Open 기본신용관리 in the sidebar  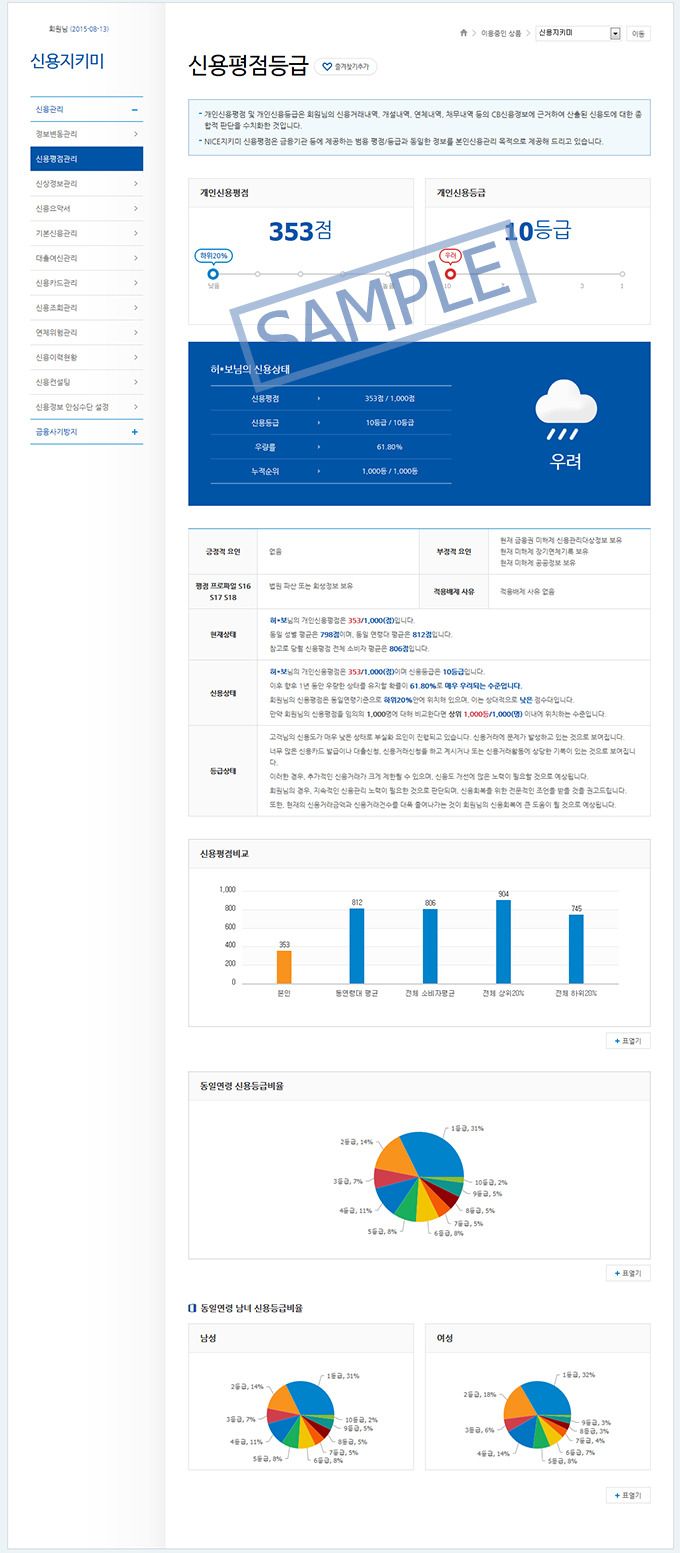pos(87,233)
